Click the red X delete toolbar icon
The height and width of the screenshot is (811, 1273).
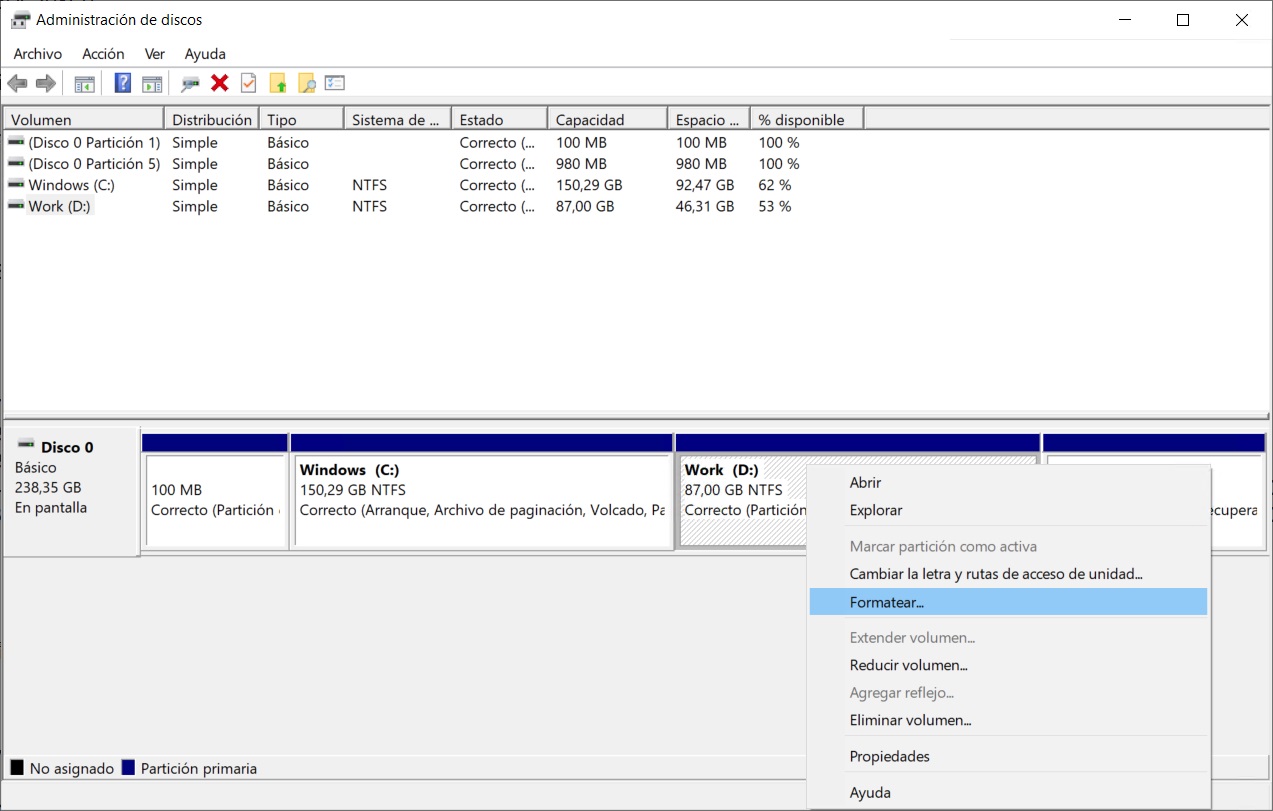(x=220, y=83)
